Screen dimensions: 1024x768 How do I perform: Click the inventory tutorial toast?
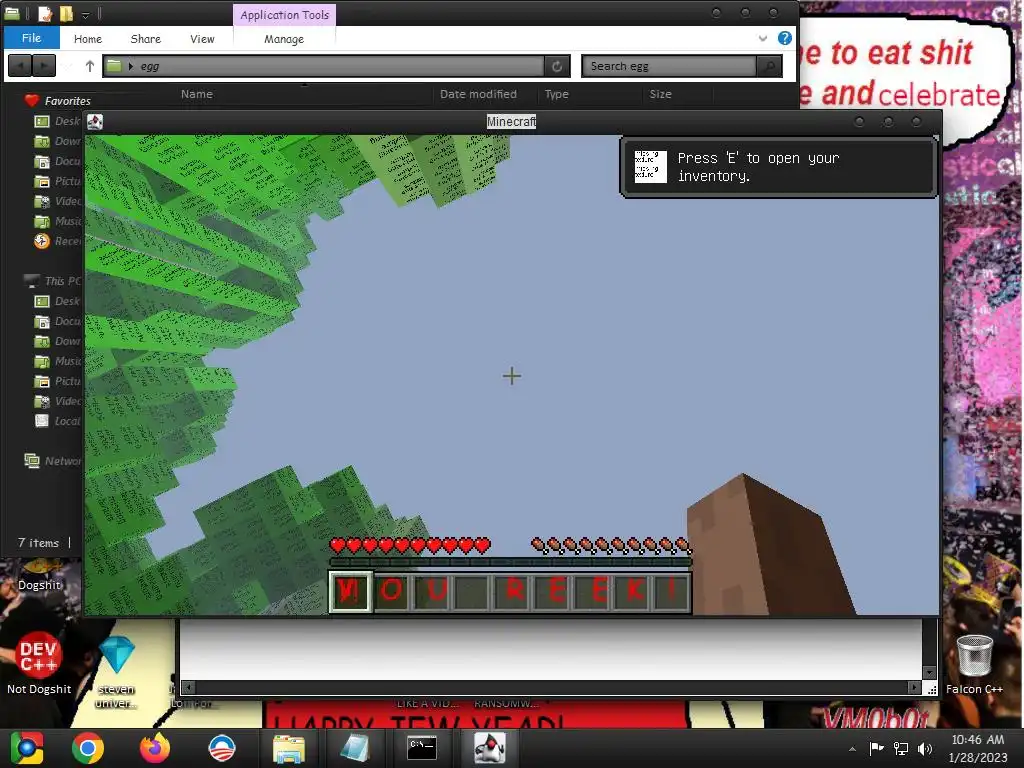778,167
